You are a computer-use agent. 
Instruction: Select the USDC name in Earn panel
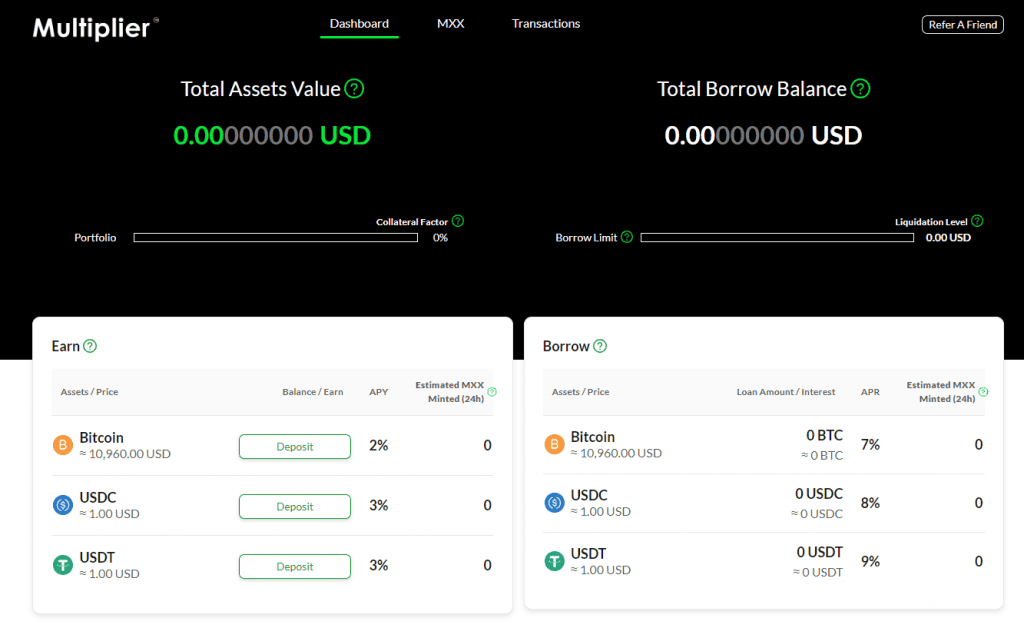(x=98, y=497)
